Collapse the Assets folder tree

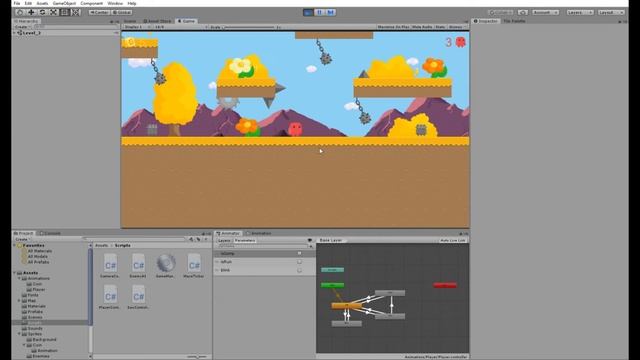point(15,273)
